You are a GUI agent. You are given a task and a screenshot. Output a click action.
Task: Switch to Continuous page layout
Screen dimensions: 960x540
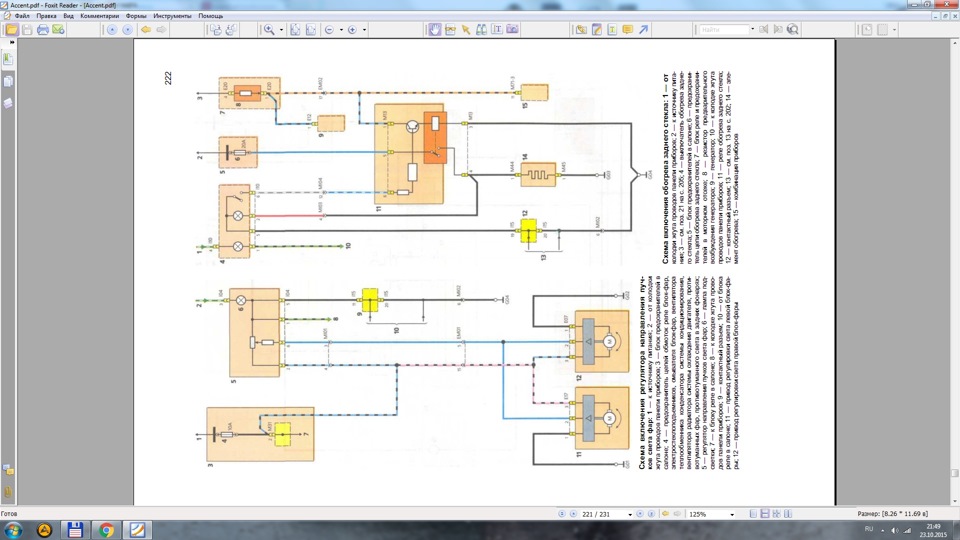(x=765, y=514)
